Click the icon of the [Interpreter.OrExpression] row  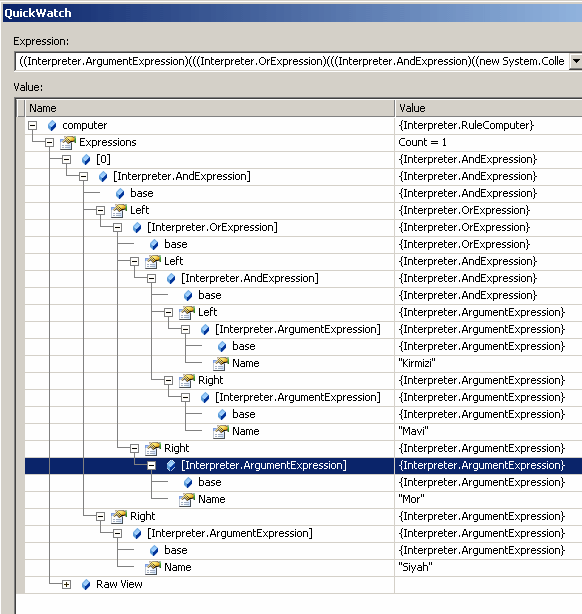[x=137, y=228]
